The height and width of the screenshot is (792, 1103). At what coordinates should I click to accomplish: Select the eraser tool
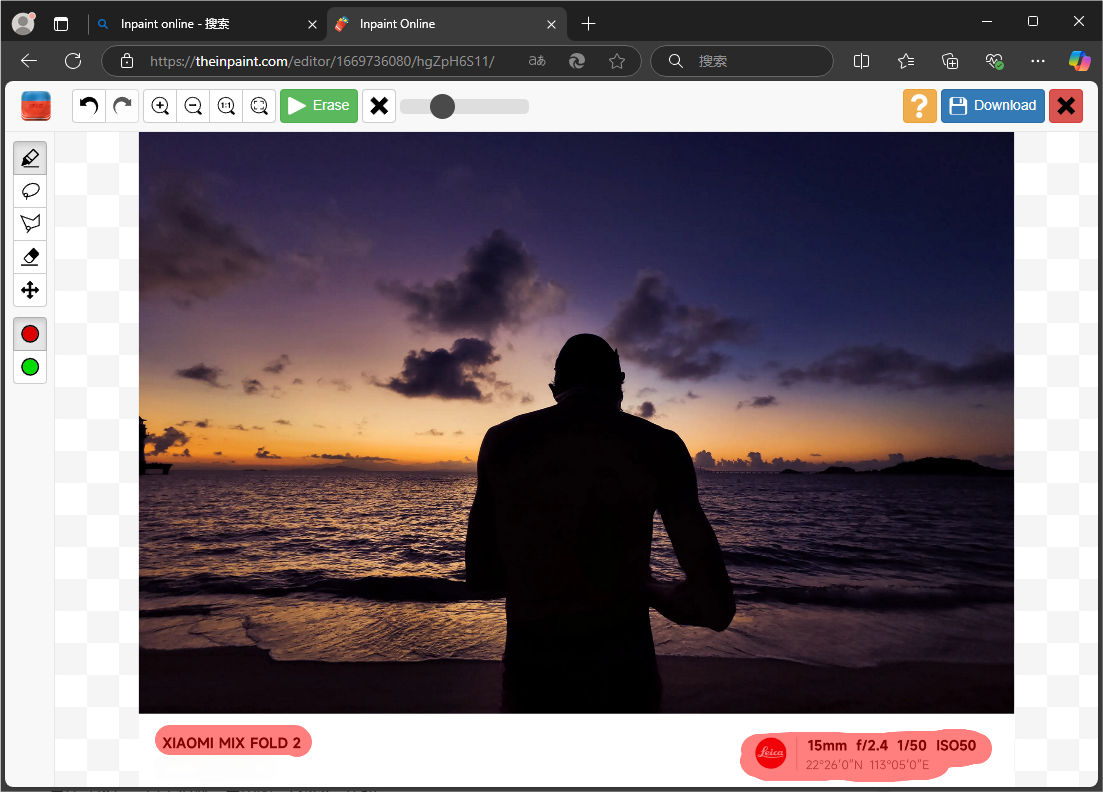(x=30, y=257)
